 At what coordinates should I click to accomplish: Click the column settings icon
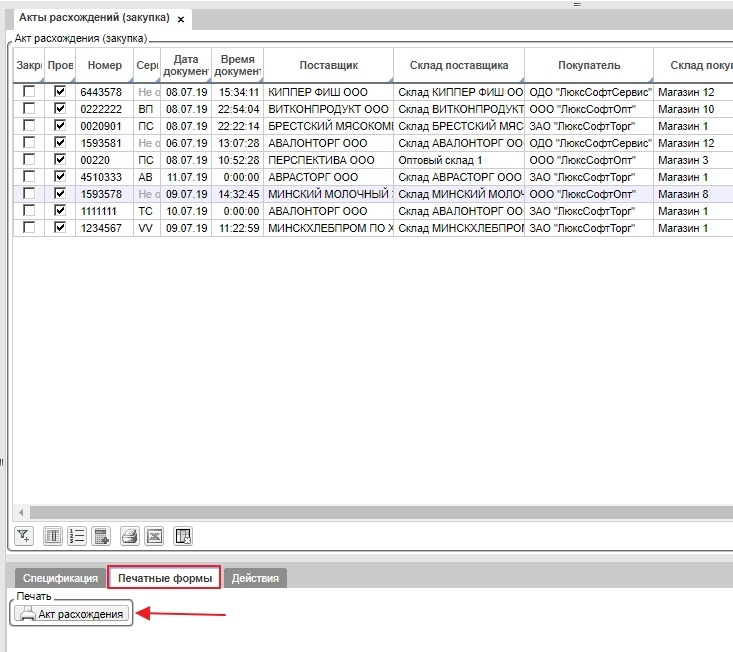(54, 536)
